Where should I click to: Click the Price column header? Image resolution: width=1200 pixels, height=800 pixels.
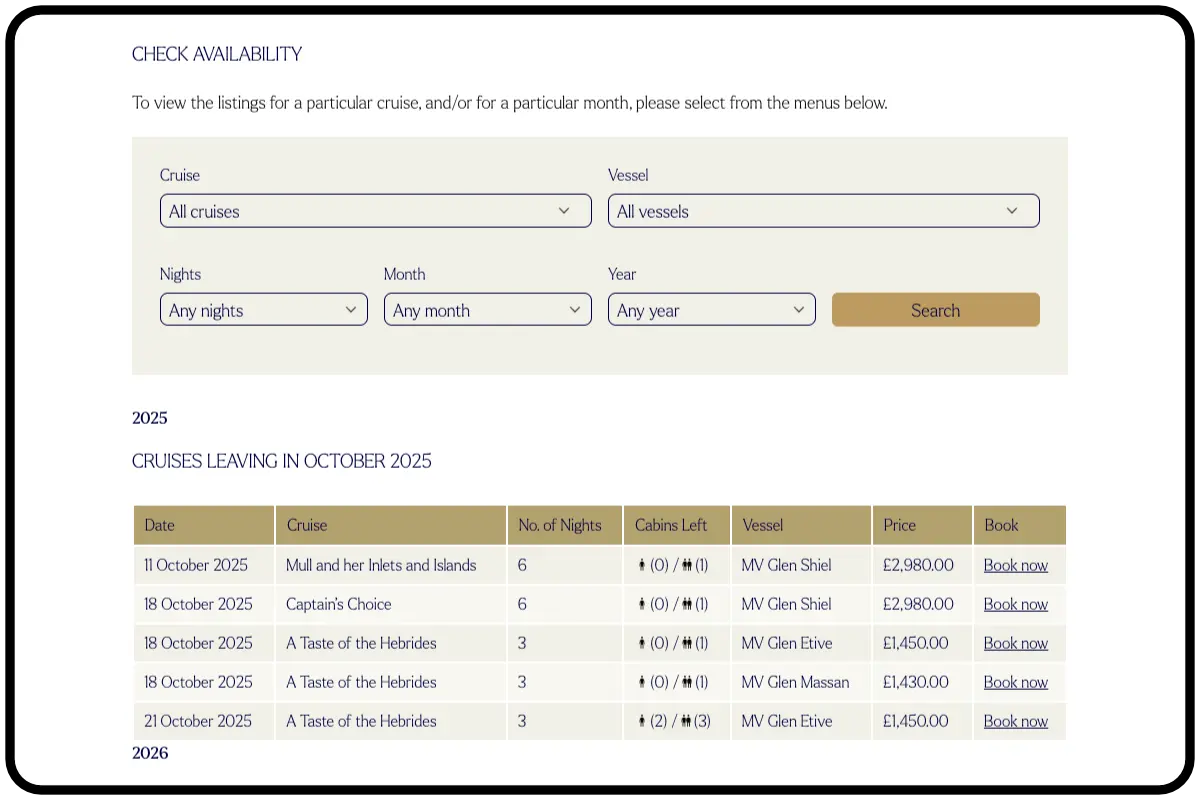pyautogui.click(x=897, y=524)
